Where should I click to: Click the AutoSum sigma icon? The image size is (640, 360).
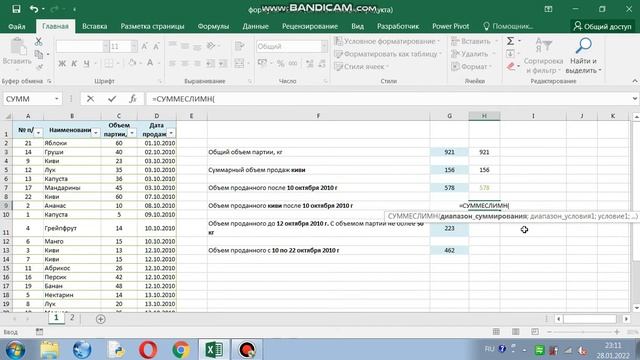tap(510, 41)
